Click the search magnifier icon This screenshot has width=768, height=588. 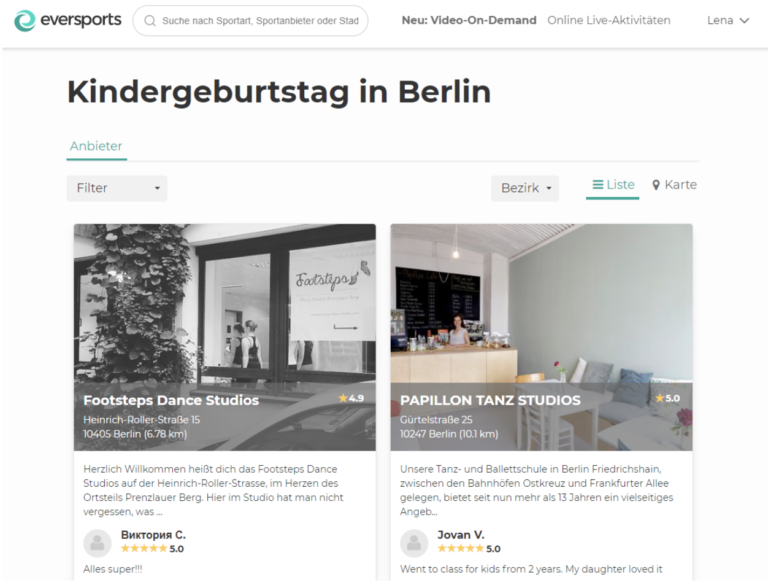pos(150,21)
